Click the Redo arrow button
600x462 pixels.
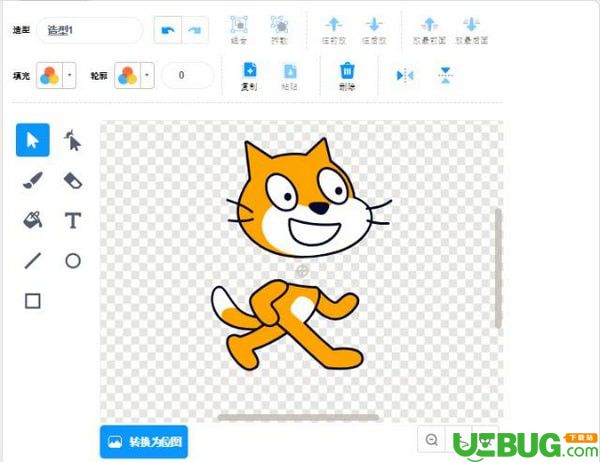click(x=195, y=30)
